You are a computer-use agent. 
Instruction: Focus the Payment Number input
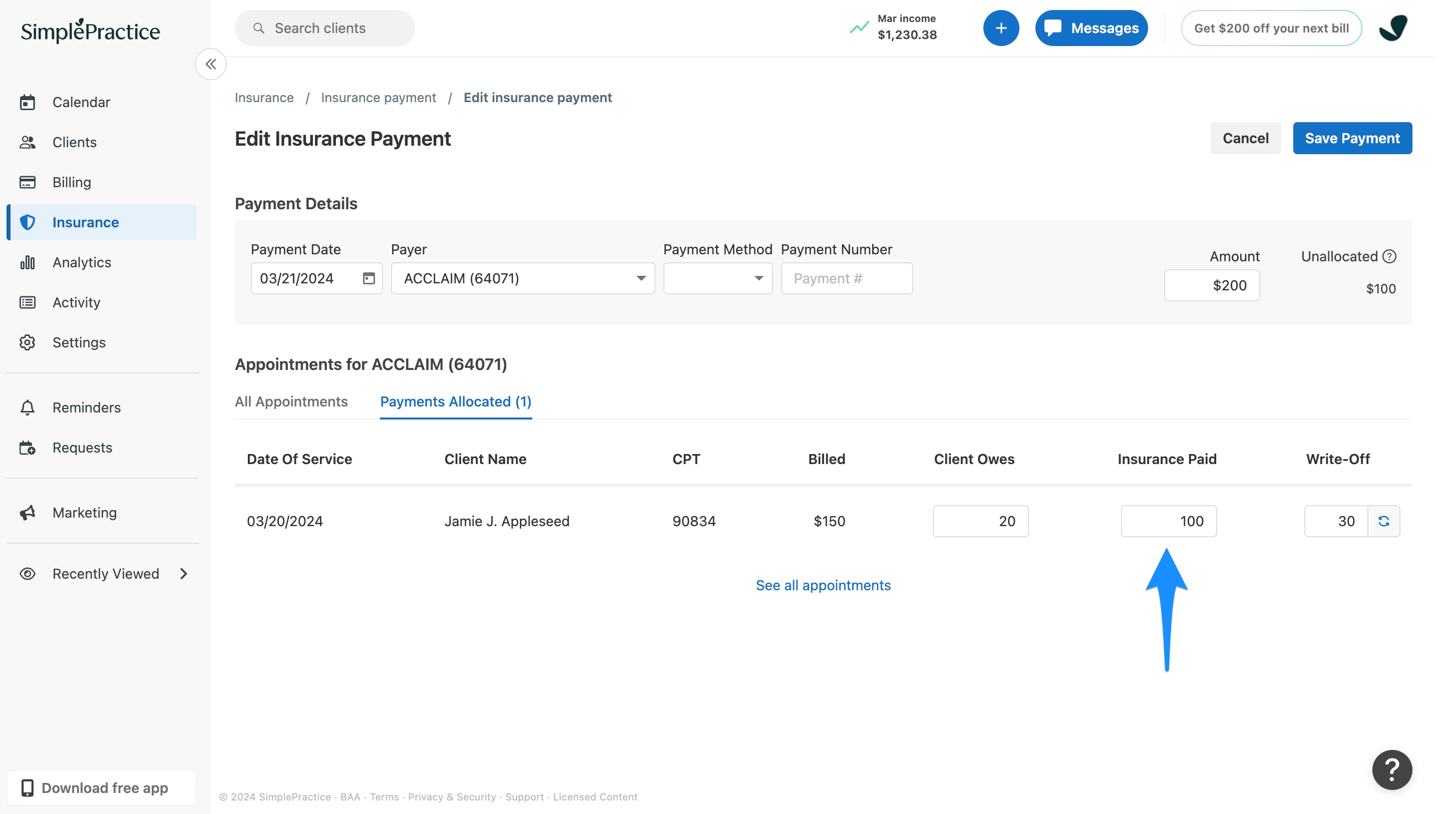(847, 278)
